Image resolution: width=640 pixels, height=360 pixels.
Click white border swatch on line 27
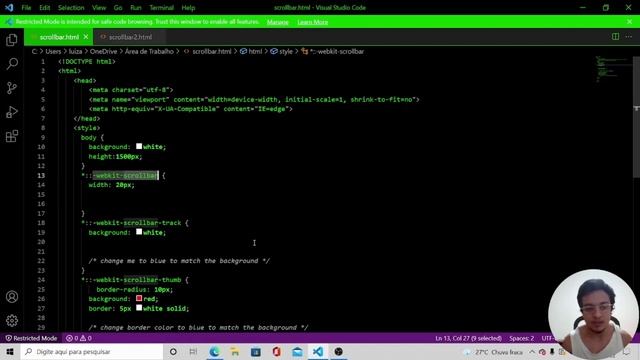(139, 308)
